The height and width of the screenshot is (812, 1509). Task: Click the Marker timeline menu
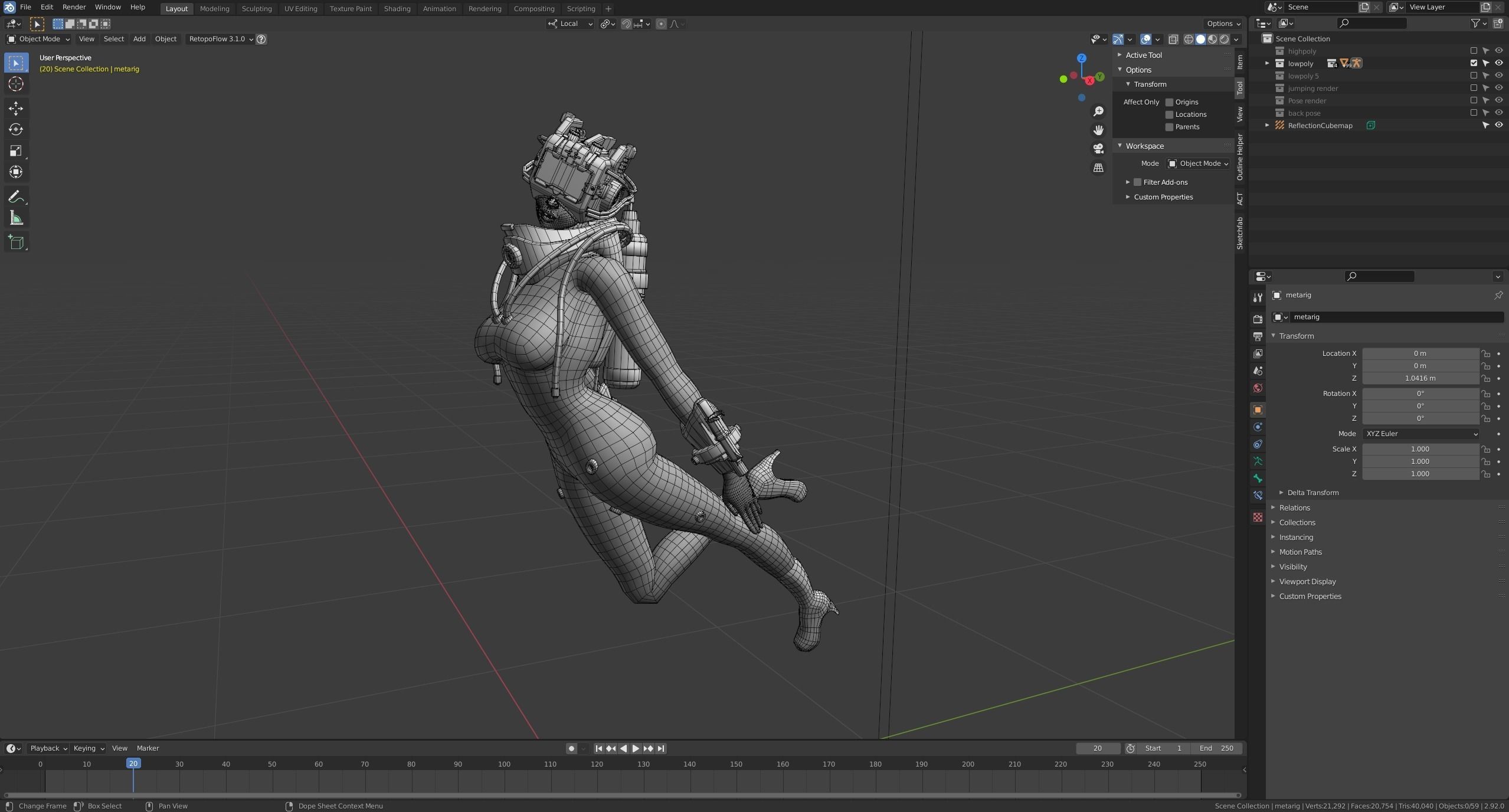click(x=148, y=748)
